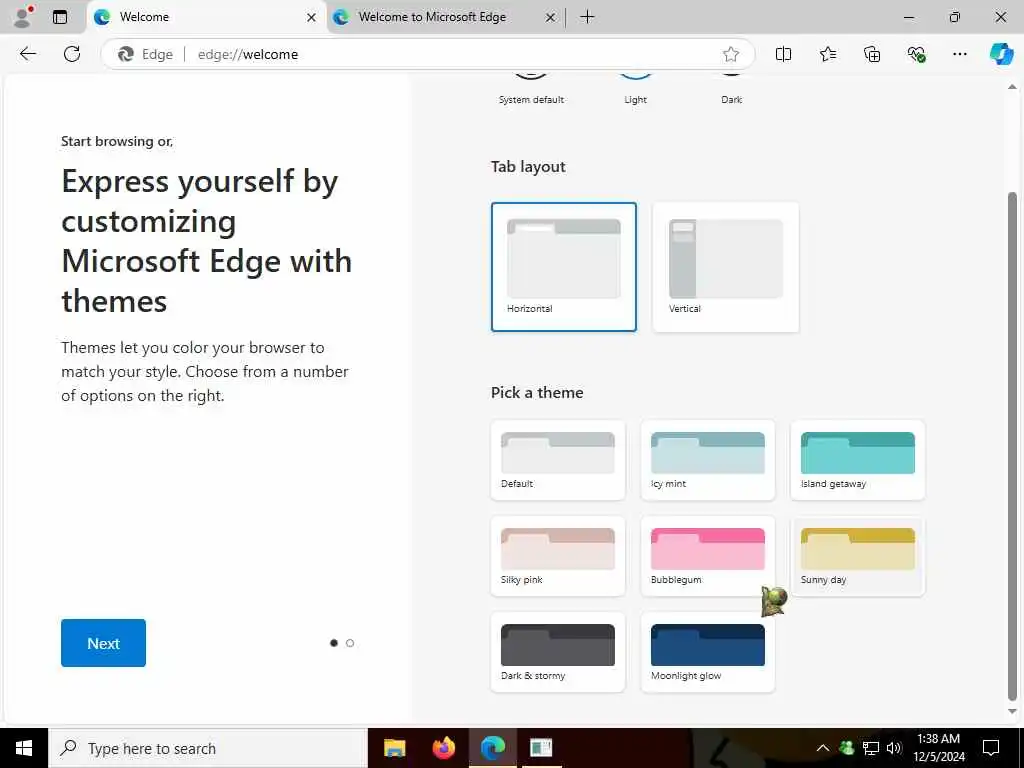Choose Vertical tab layout
This screenshot has width=1024, height=768.
[726, 266]
